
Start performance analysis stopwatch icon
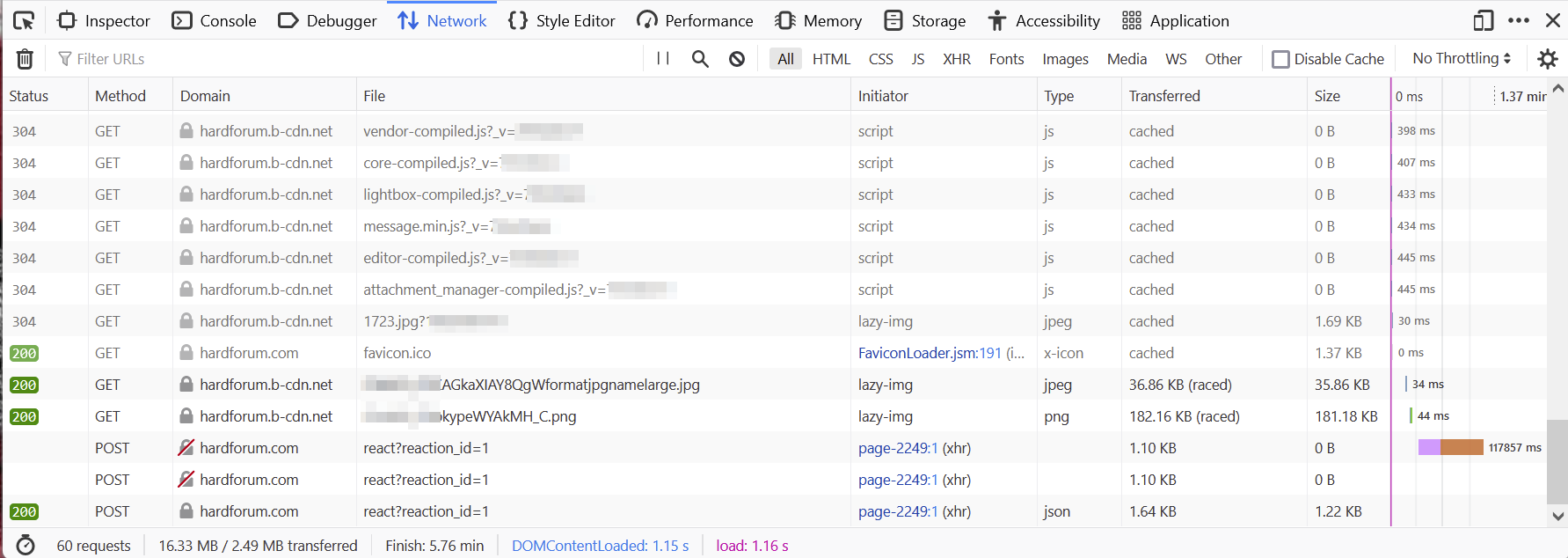pos(26,546)
